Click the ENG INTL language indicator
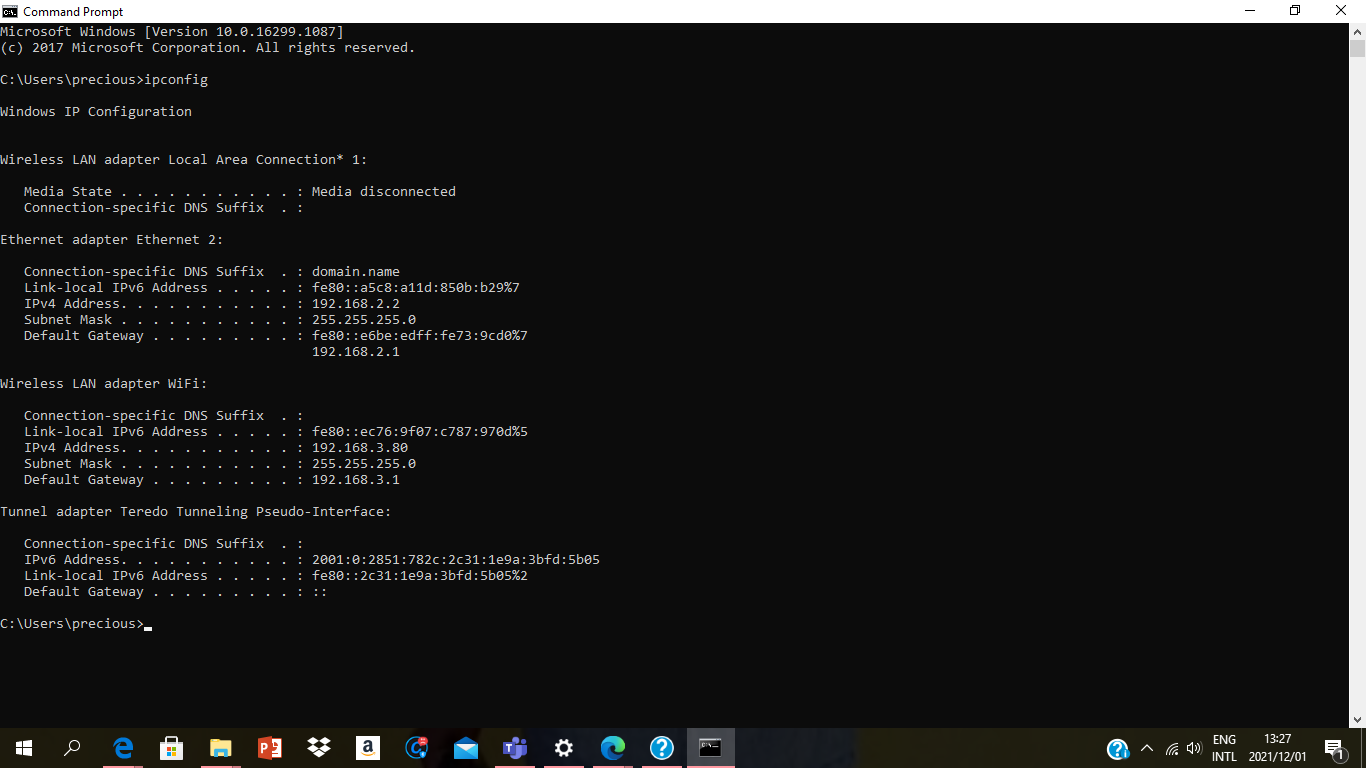The width and height of the screenshot is (1366, 768). coord(1224,748)
